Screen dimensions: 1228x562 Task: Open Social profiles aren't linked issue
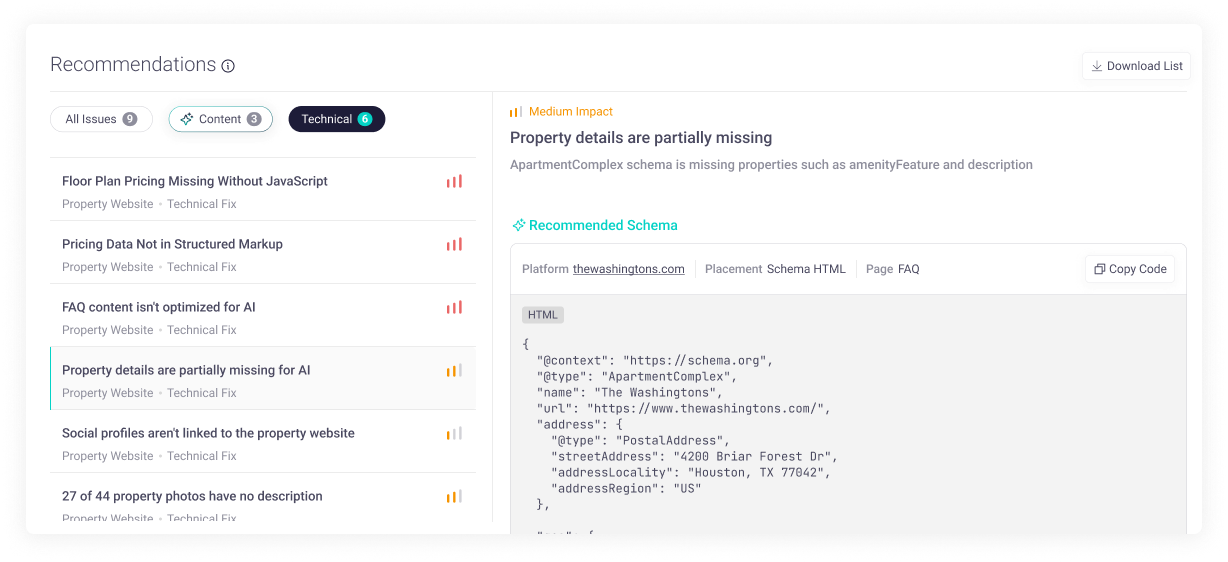(262, 442)
